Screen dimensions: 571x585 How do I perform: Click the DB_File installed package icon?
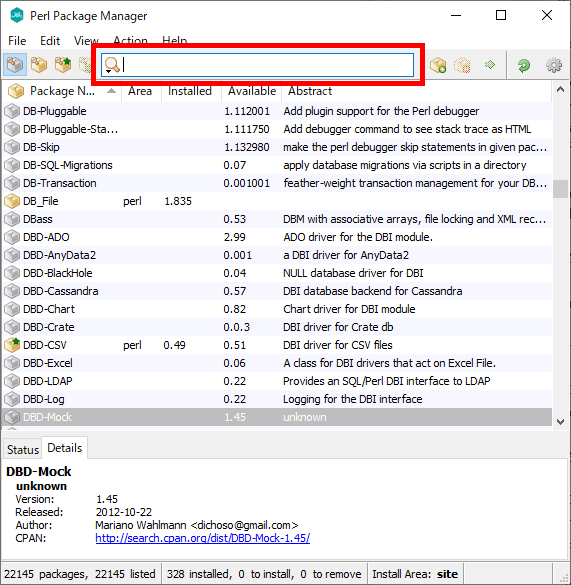12,201
